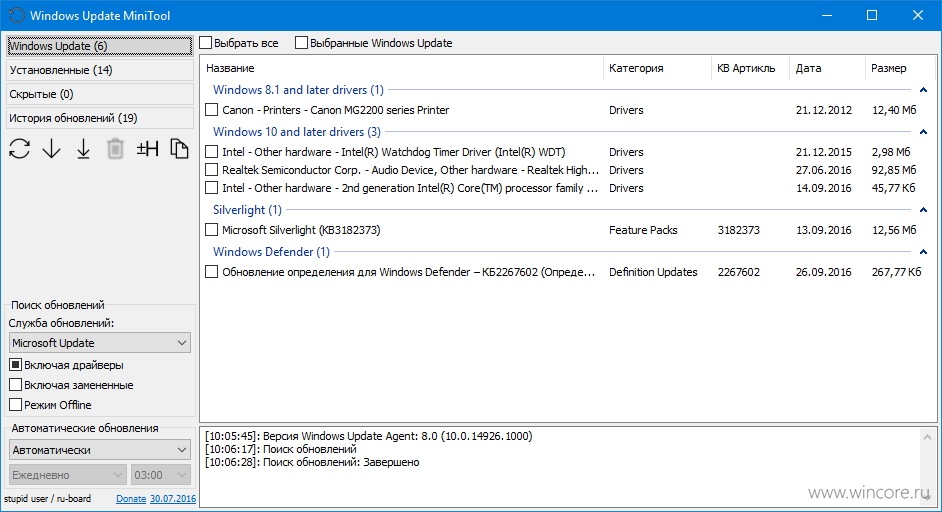Check the Intel 2nd generation Core update

tap(211, 188)
